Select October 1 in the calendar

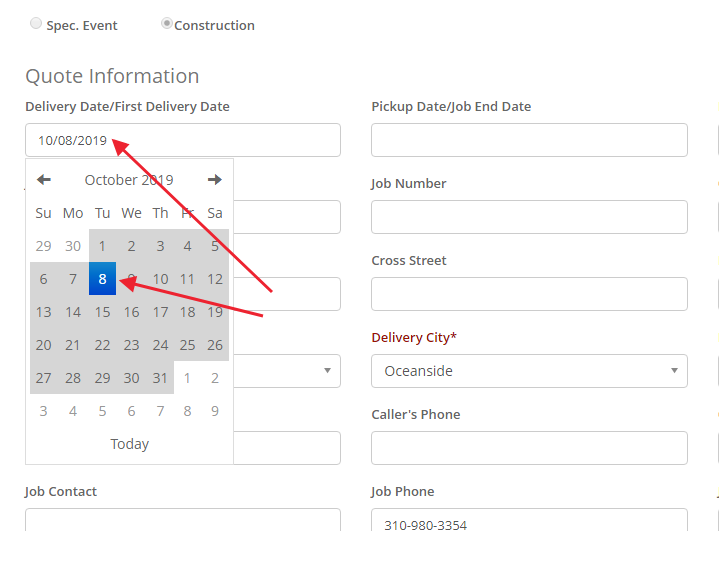(x=102, y=246)
